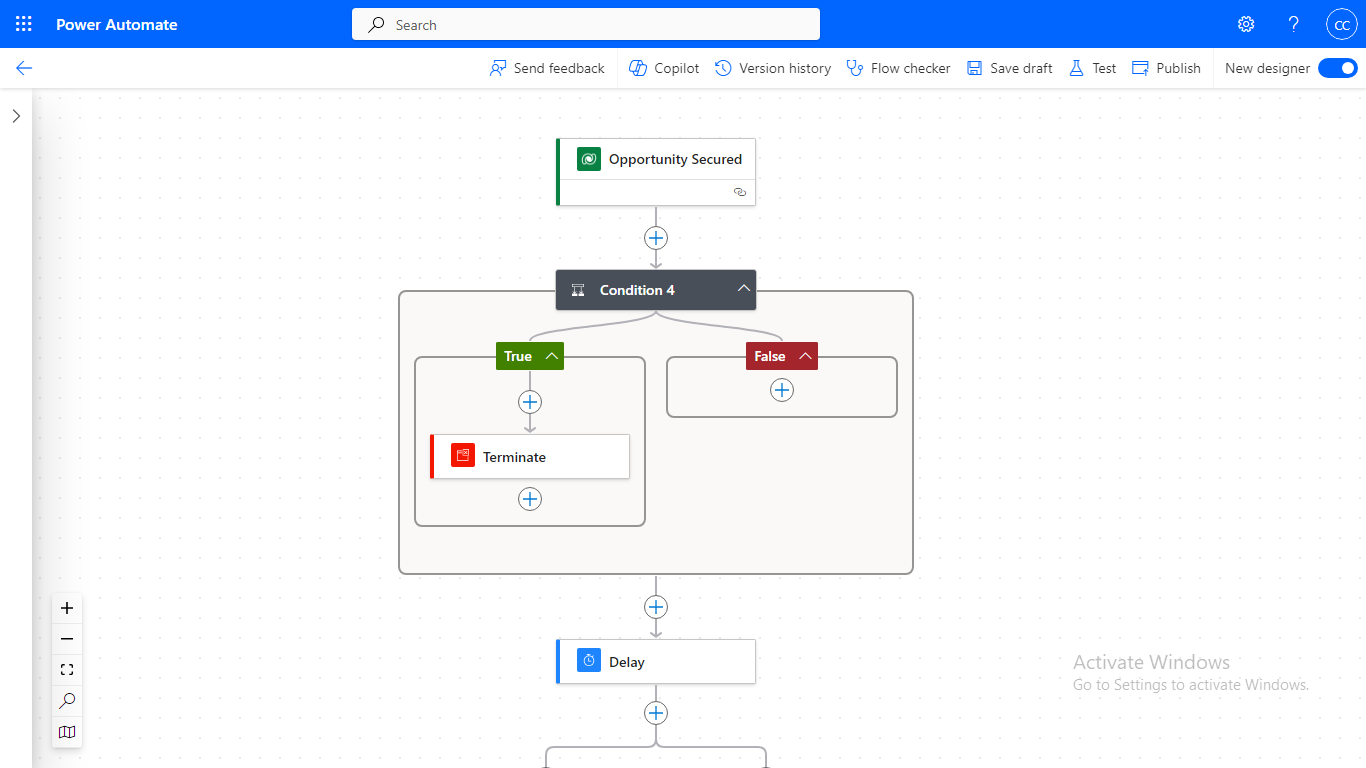Open the settings gear icon
Image resolution: width=1366 pixels, height=768 pixels.
(x=1246, y=24)
